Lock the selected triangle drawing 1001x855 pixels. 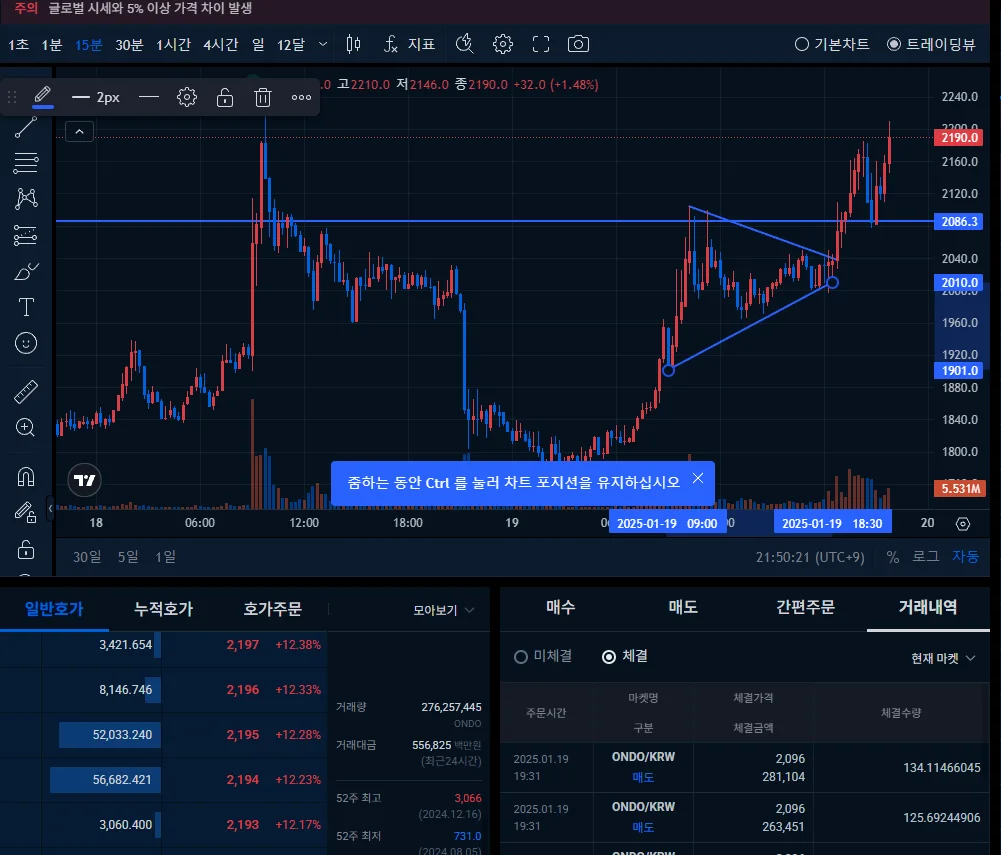click(x=225, y=97)
